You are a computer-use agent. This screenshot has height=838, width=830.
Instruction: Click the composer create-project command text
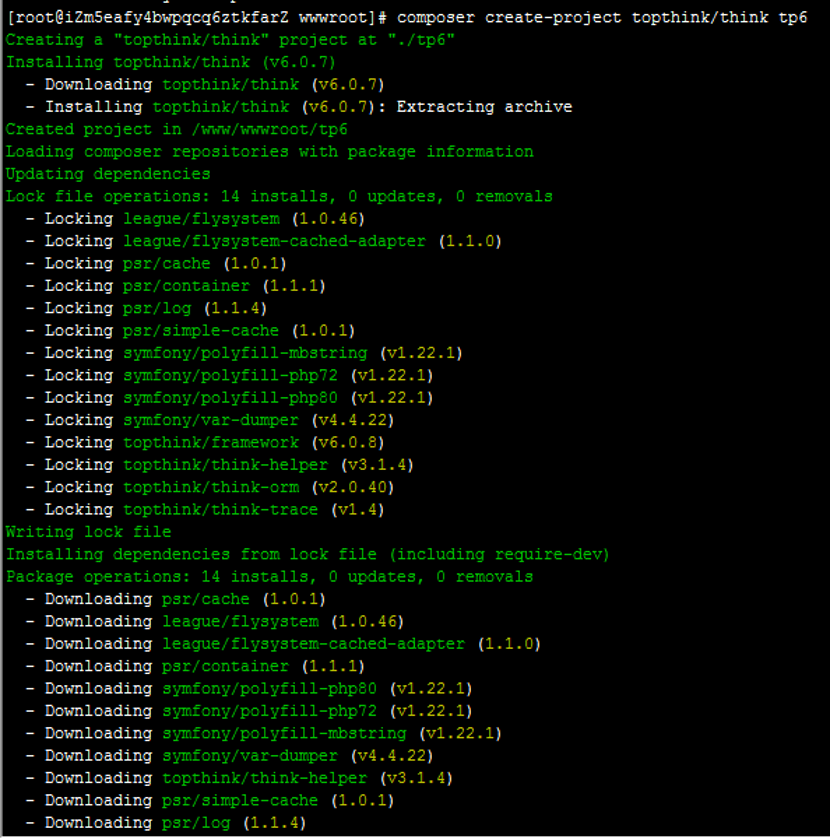tap(602, 18)
